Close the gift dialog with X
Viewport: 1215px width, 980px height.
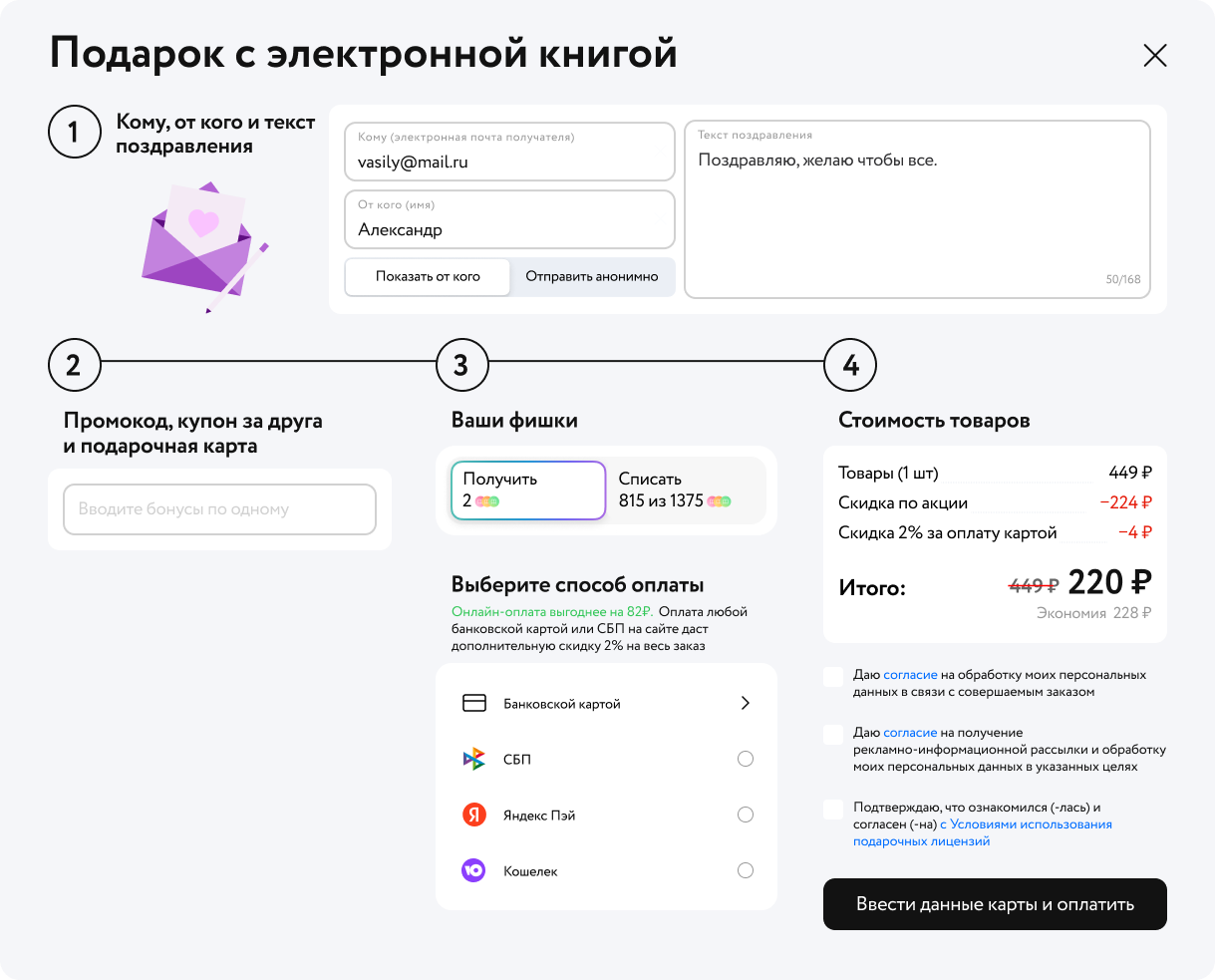click(x=1154, y=56)
